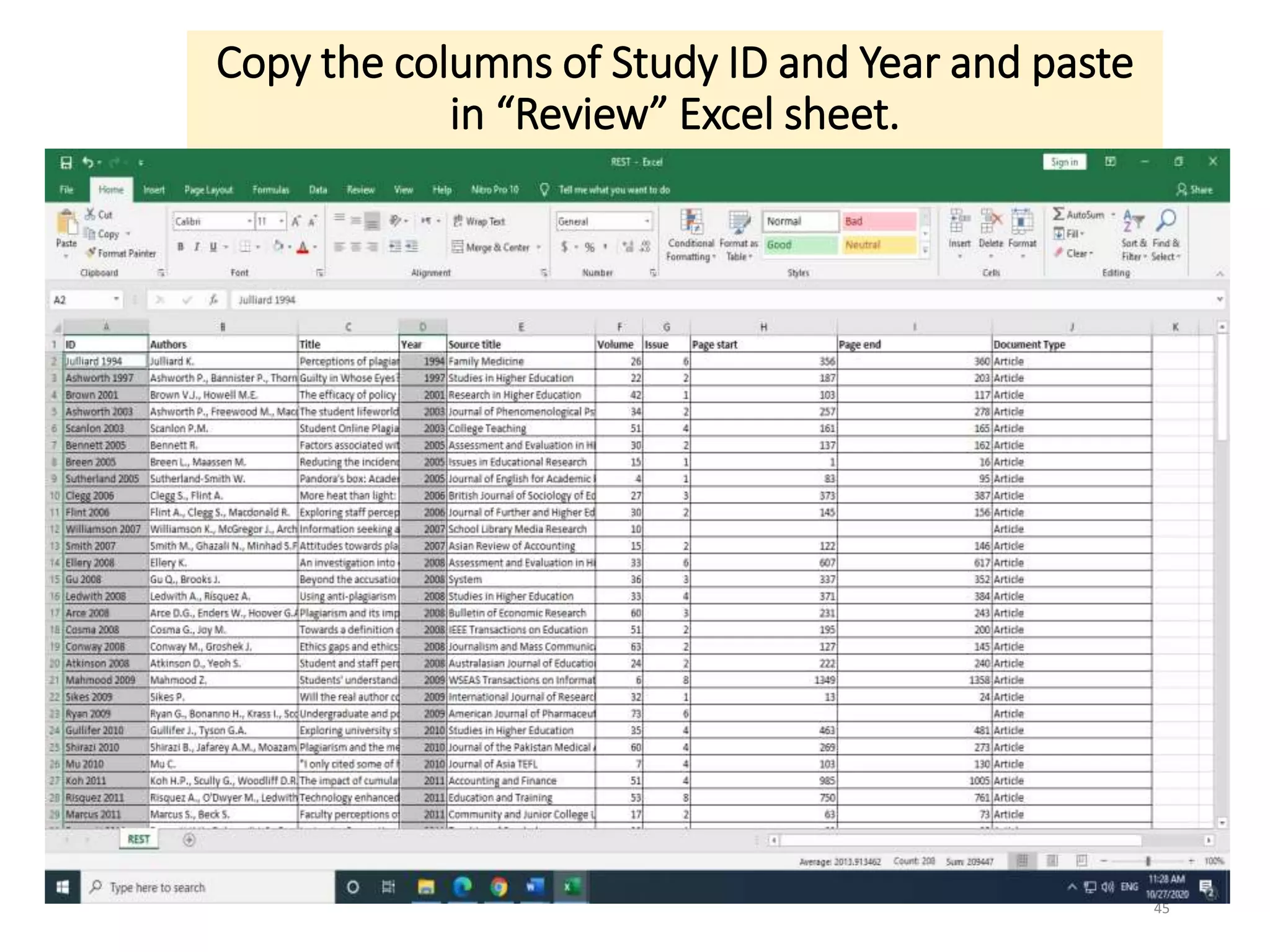Toggle Wrap Text

(479, 221)
